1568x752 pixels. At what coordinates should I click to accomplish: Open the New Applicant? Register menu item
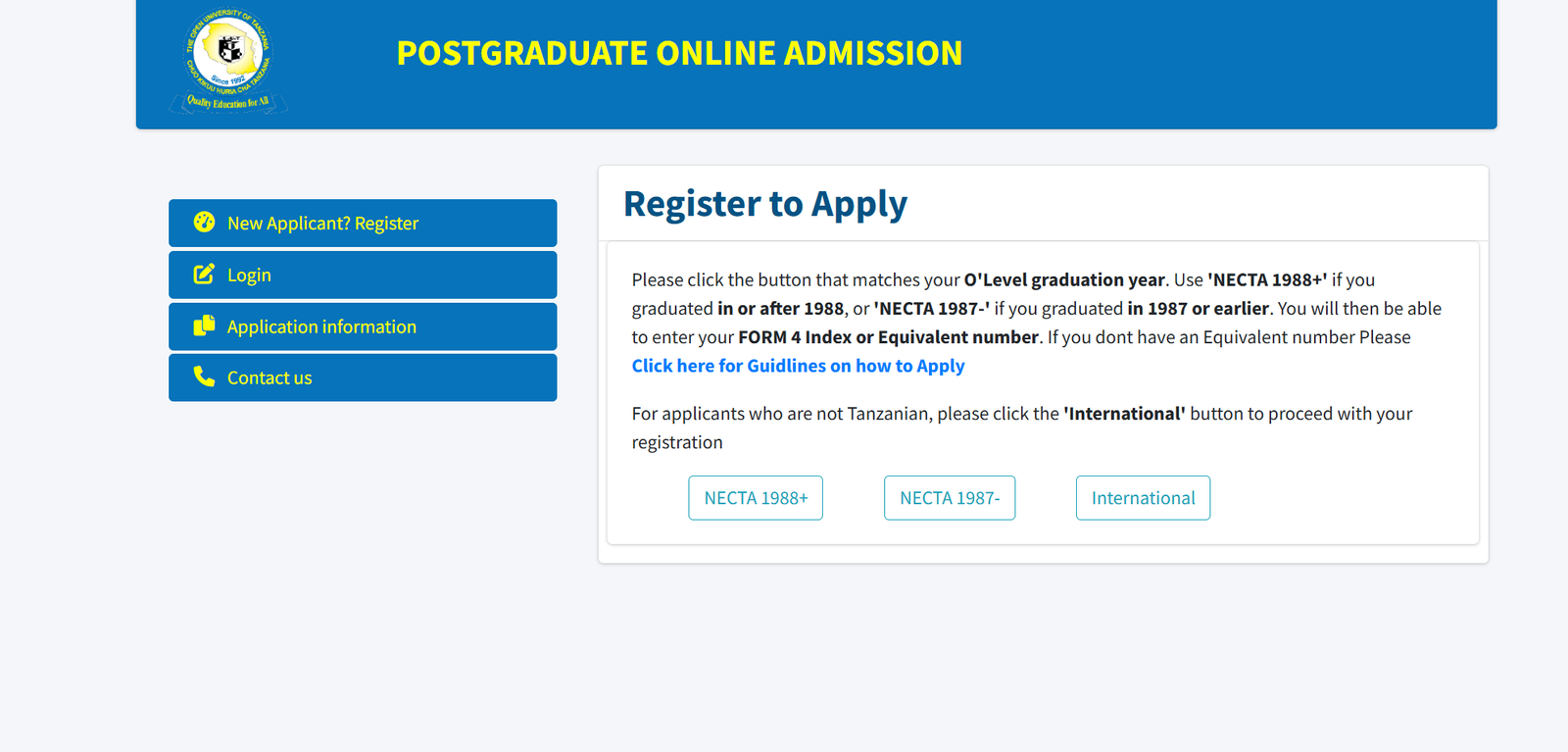322,224
